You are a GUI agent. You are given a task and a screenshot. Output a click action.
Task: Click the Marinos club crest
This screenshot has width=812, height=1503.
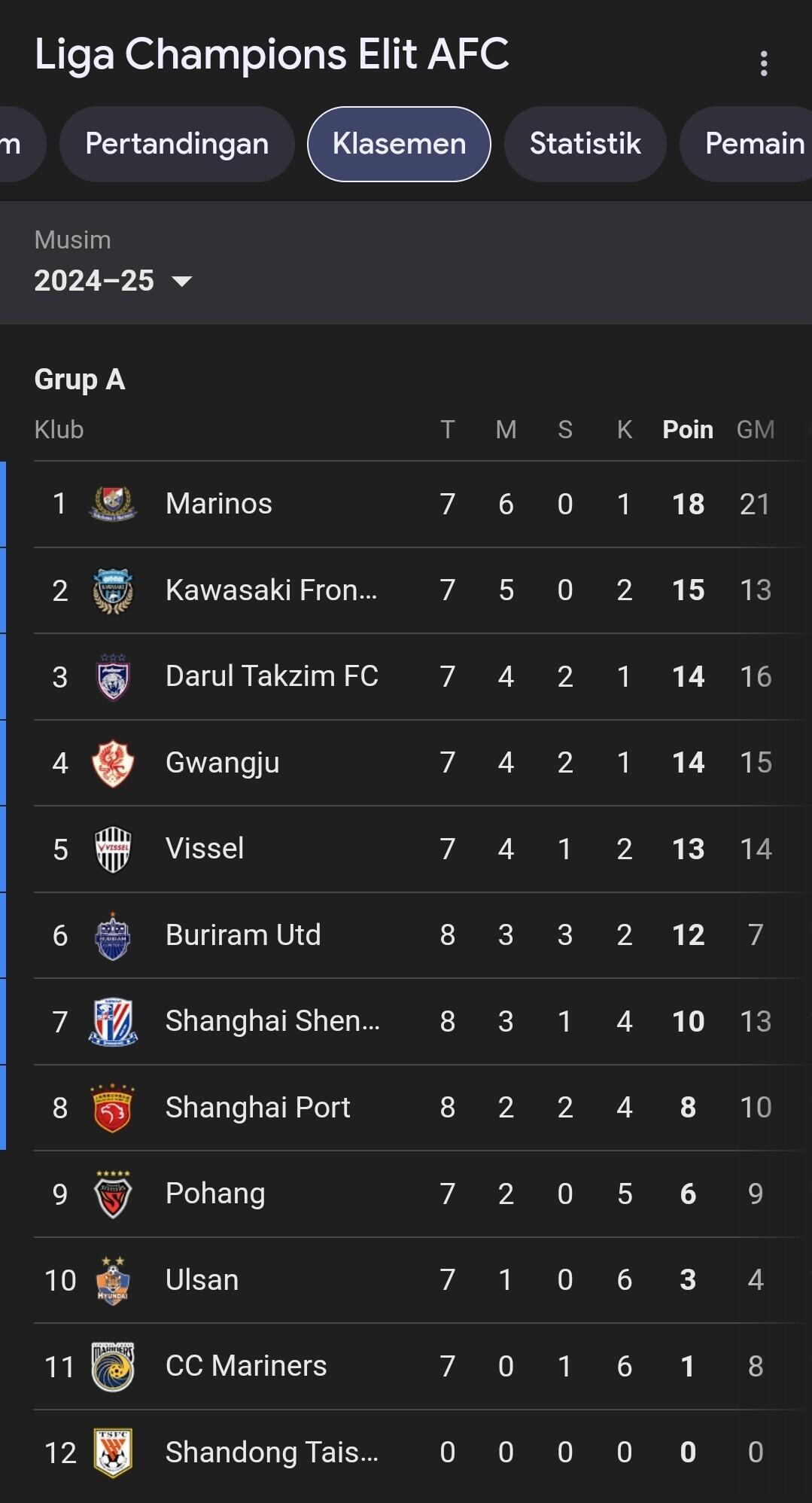coord(113,504)
